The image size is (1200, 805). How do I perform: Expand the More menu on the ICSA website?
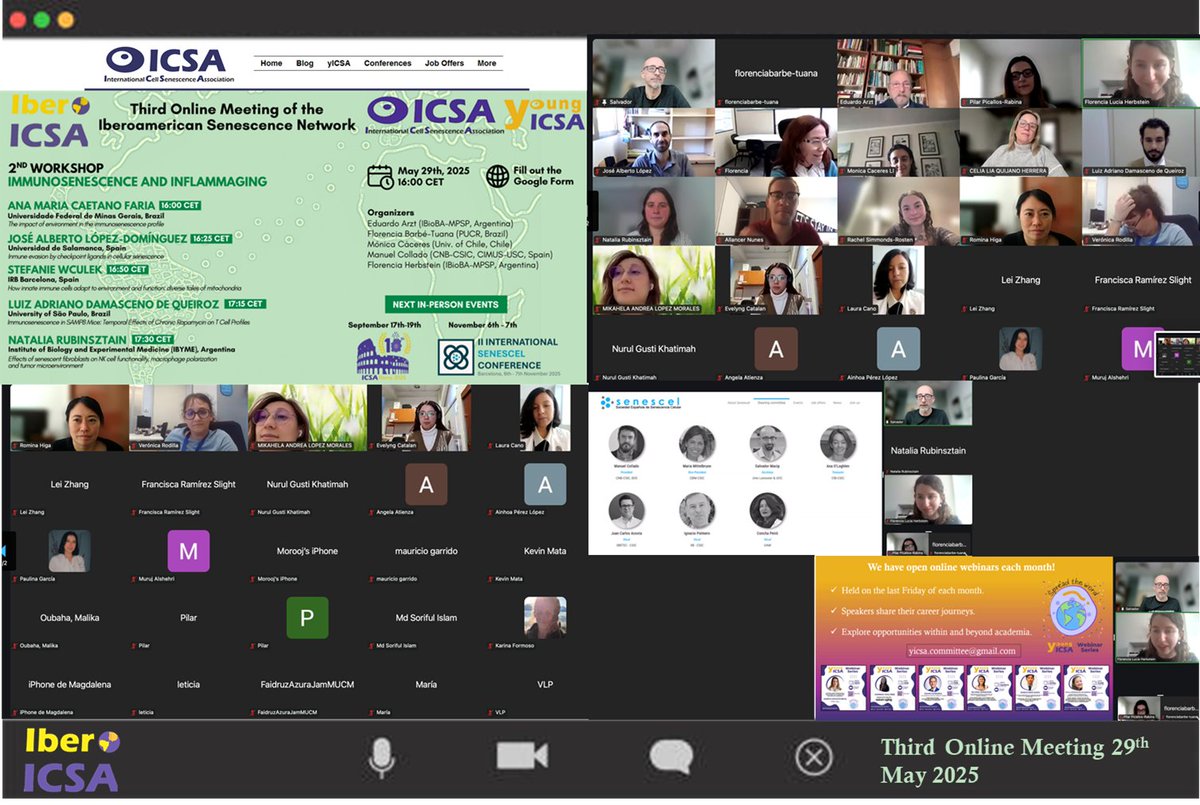pyautogui.click(x=486, y=63)
